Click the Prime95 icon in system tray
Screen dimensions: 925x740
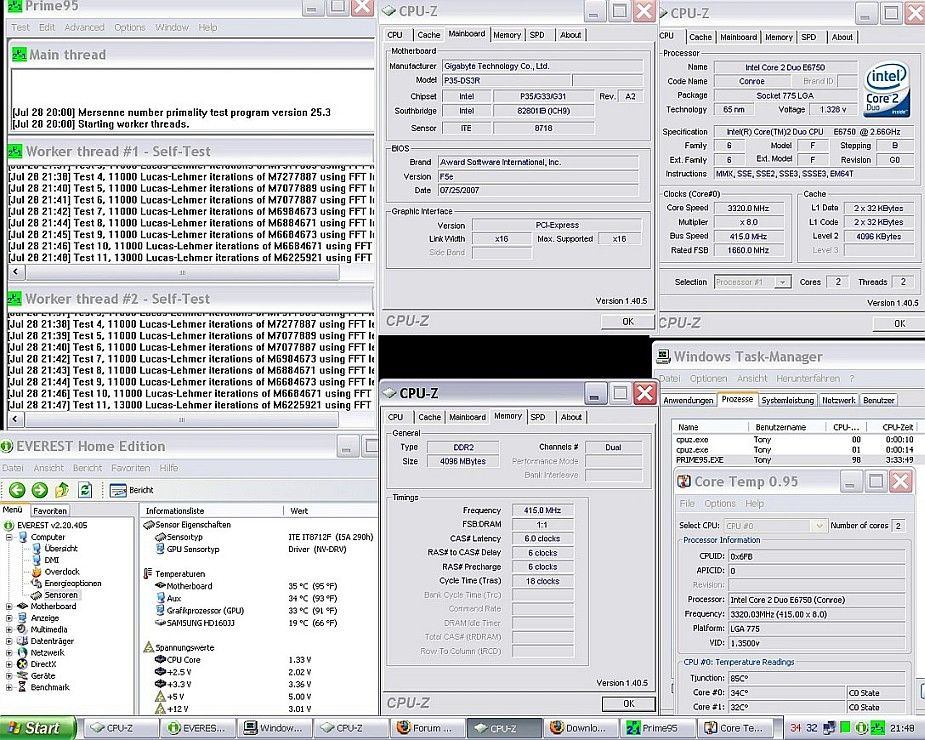click(x=877, y=728)
